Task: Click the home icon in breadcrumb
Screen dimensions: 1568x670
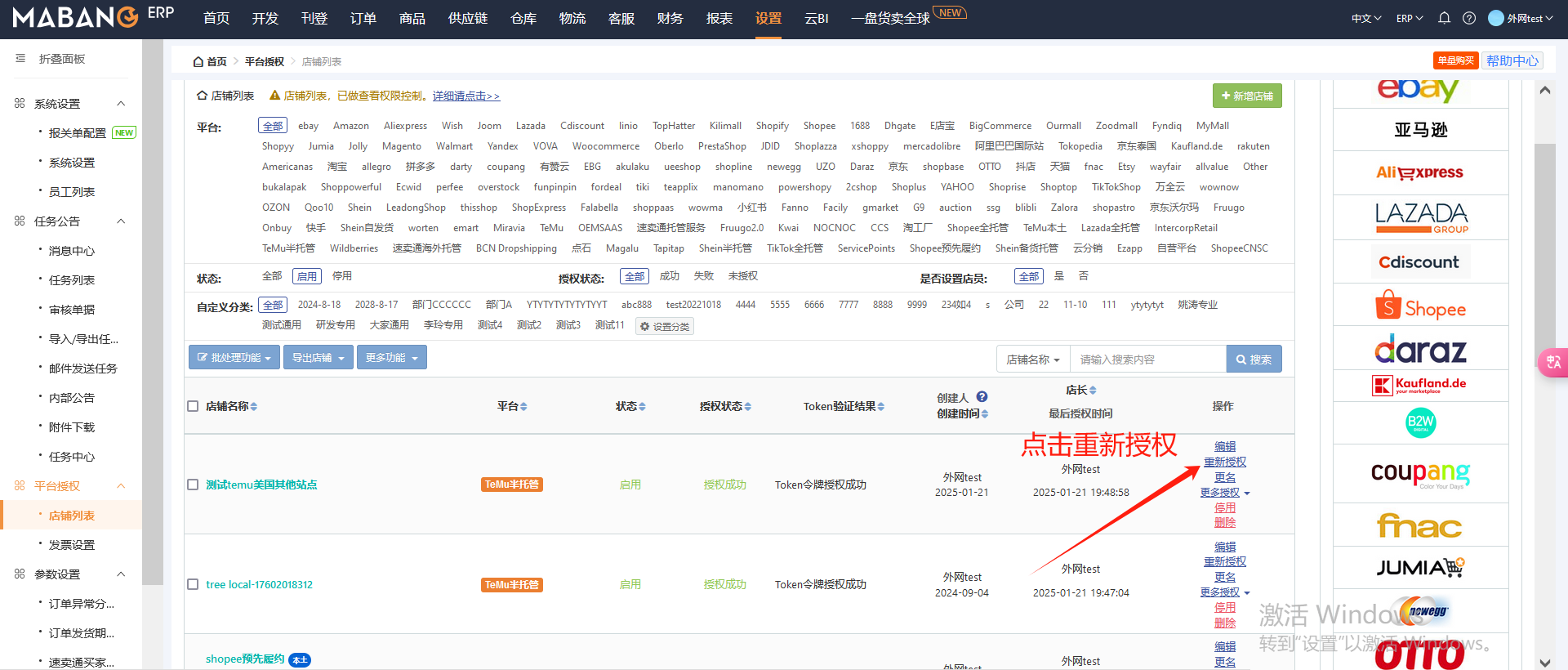Action: (198, 61)
